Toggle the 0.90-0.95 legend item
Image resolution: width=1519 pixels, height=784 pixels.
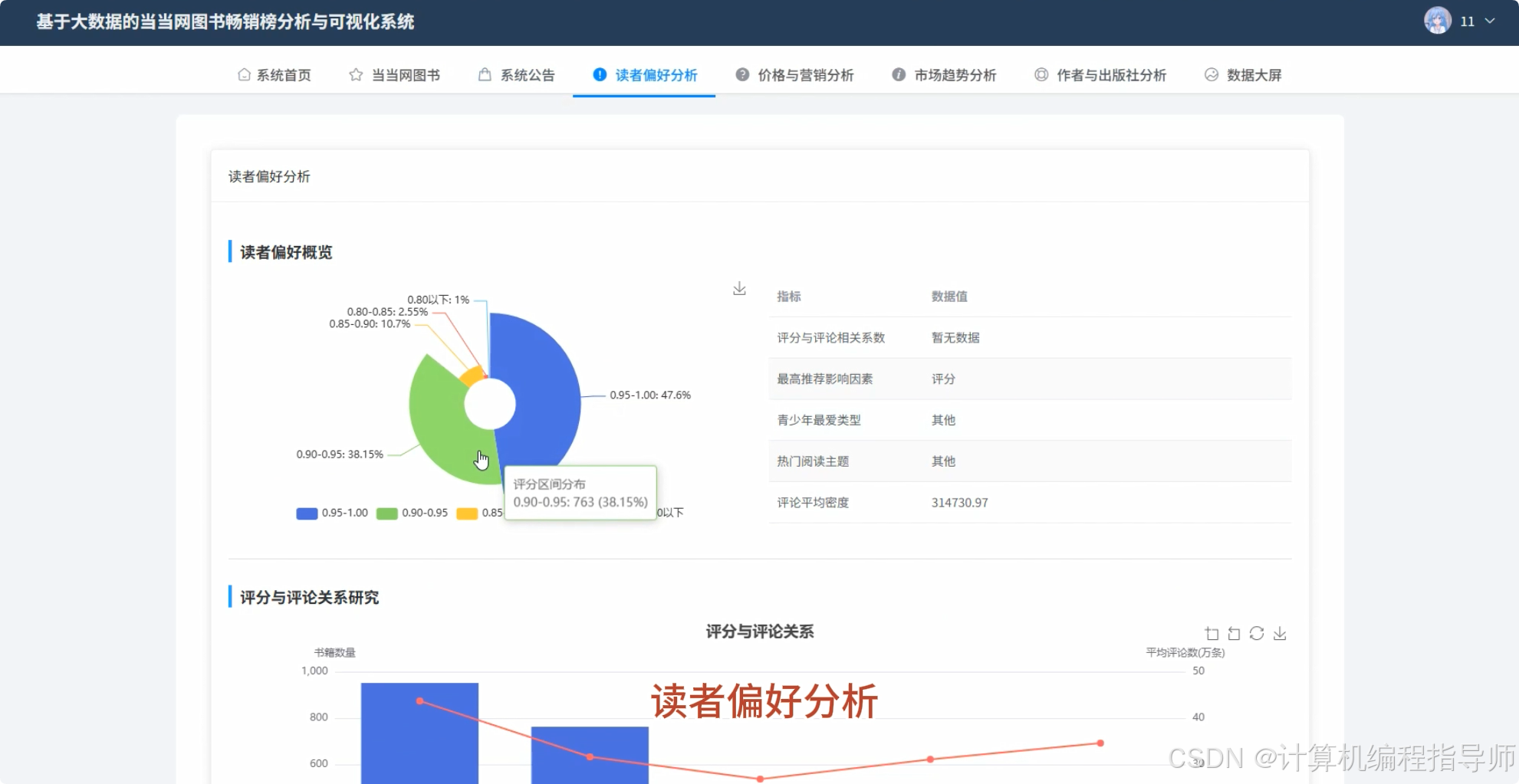point(413,513)
